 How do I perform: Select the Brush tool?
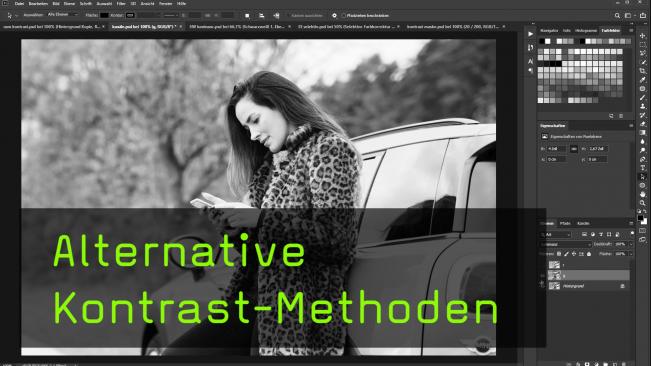point(643,98)
